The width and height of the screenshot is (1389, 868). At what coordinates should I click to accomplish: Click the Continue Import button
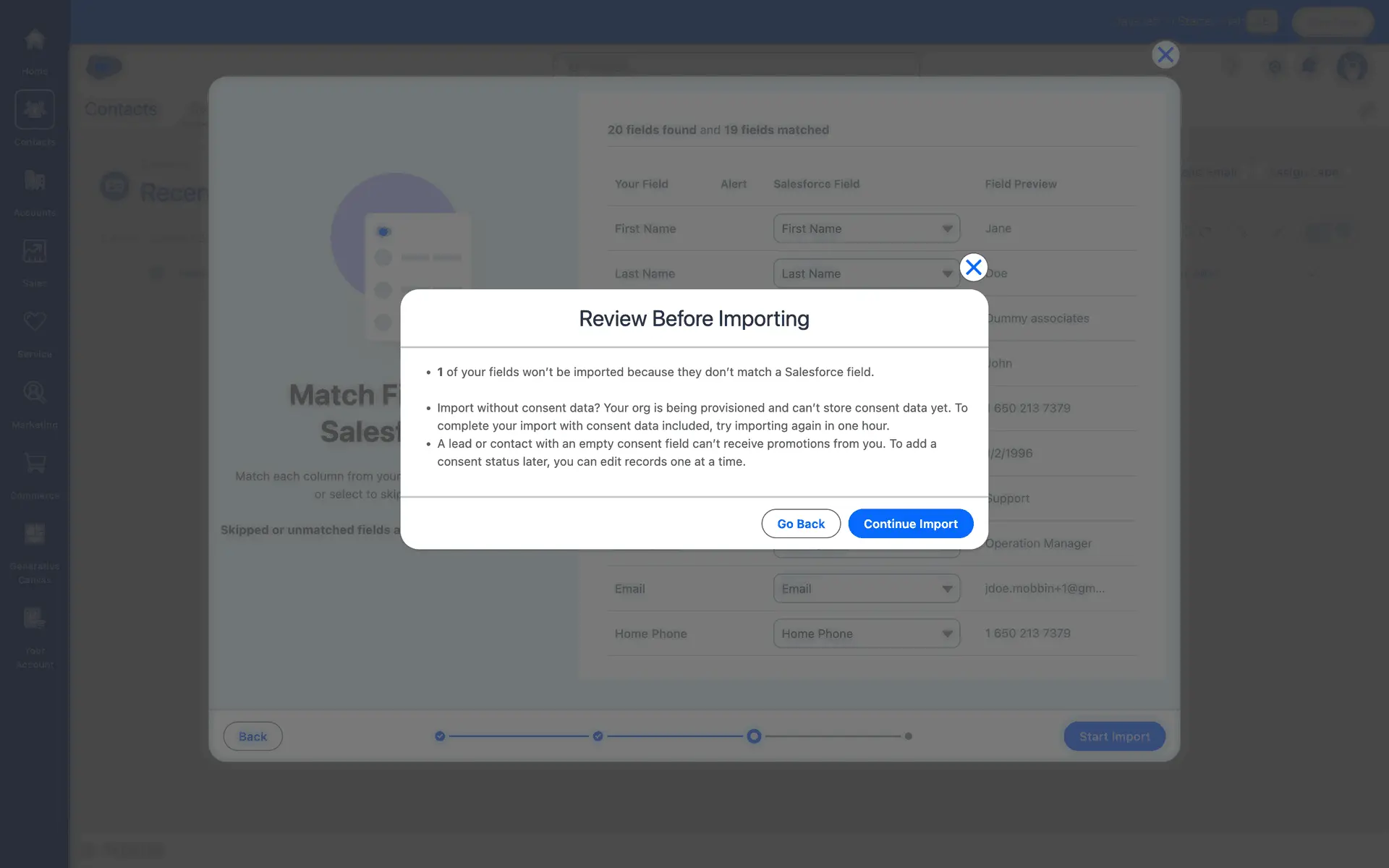pos(910,524)
